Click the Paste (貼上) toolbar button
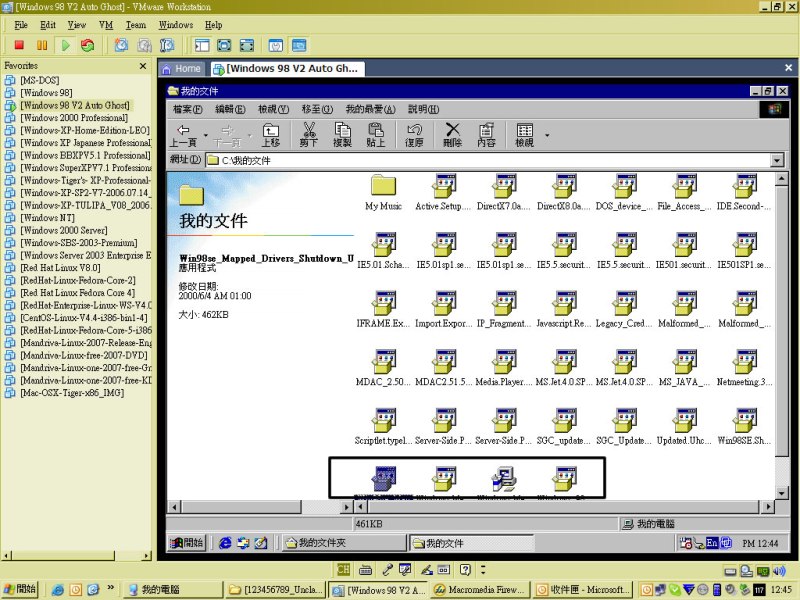The width and height of the screenshot is (800, 600). click(x=376, y=136)
